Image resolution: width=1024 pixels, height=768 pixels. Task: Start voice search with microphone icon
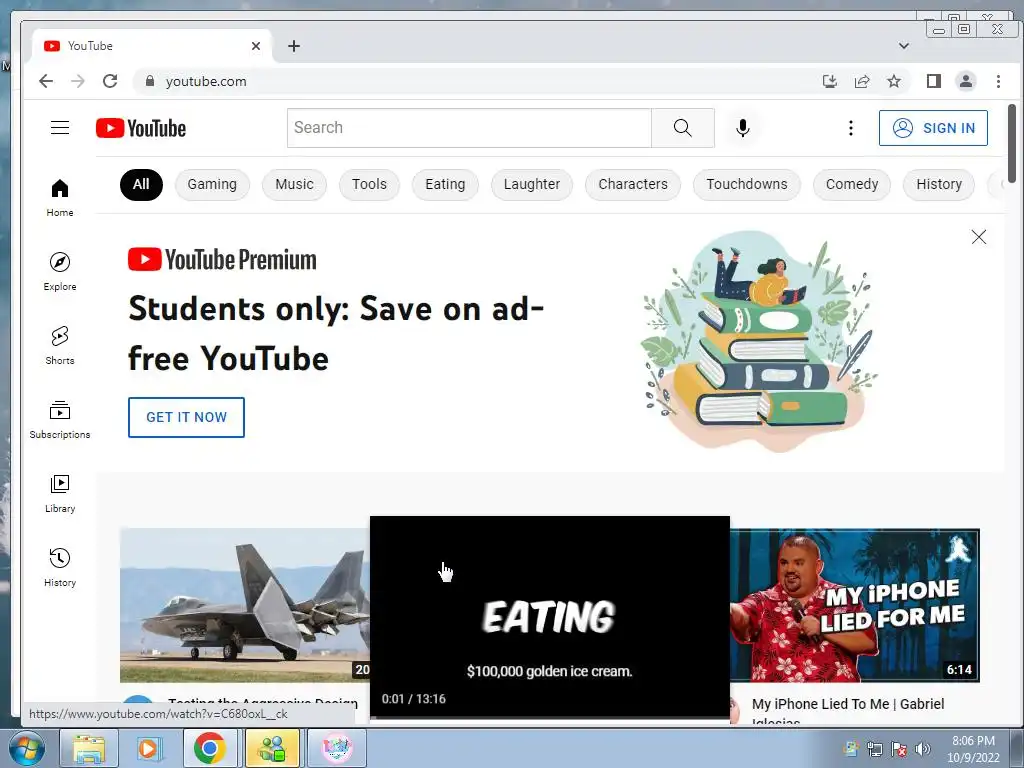point(743,128)
